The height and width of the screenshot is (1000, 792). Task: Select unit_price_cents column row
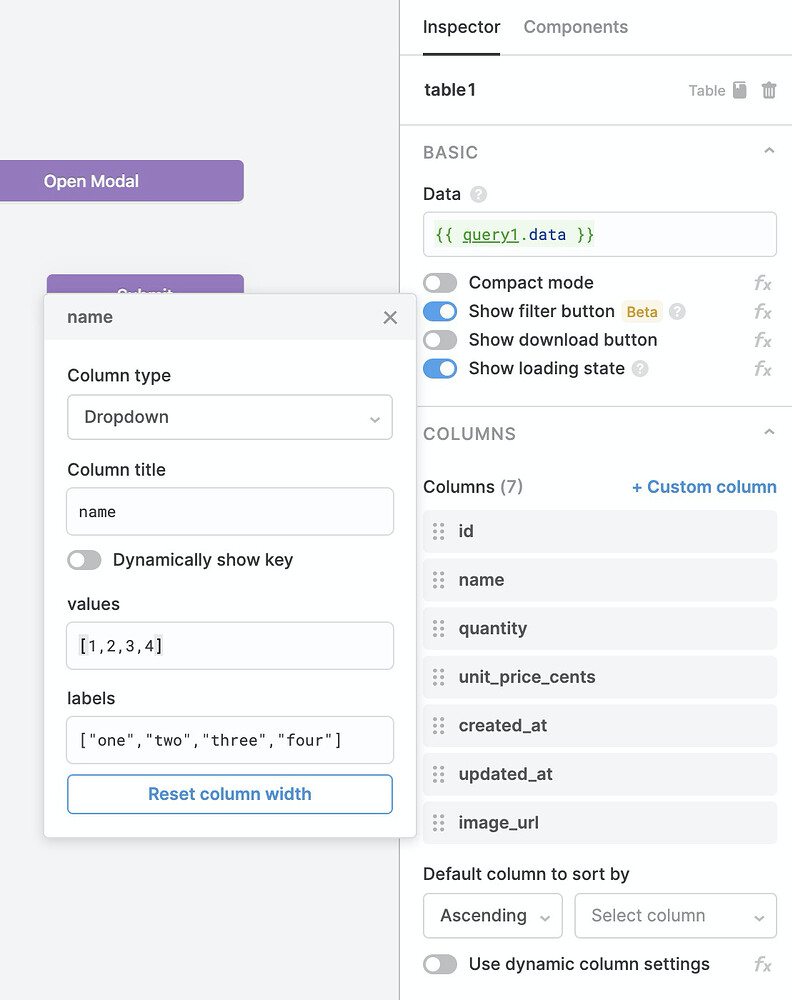click(599, 677)
